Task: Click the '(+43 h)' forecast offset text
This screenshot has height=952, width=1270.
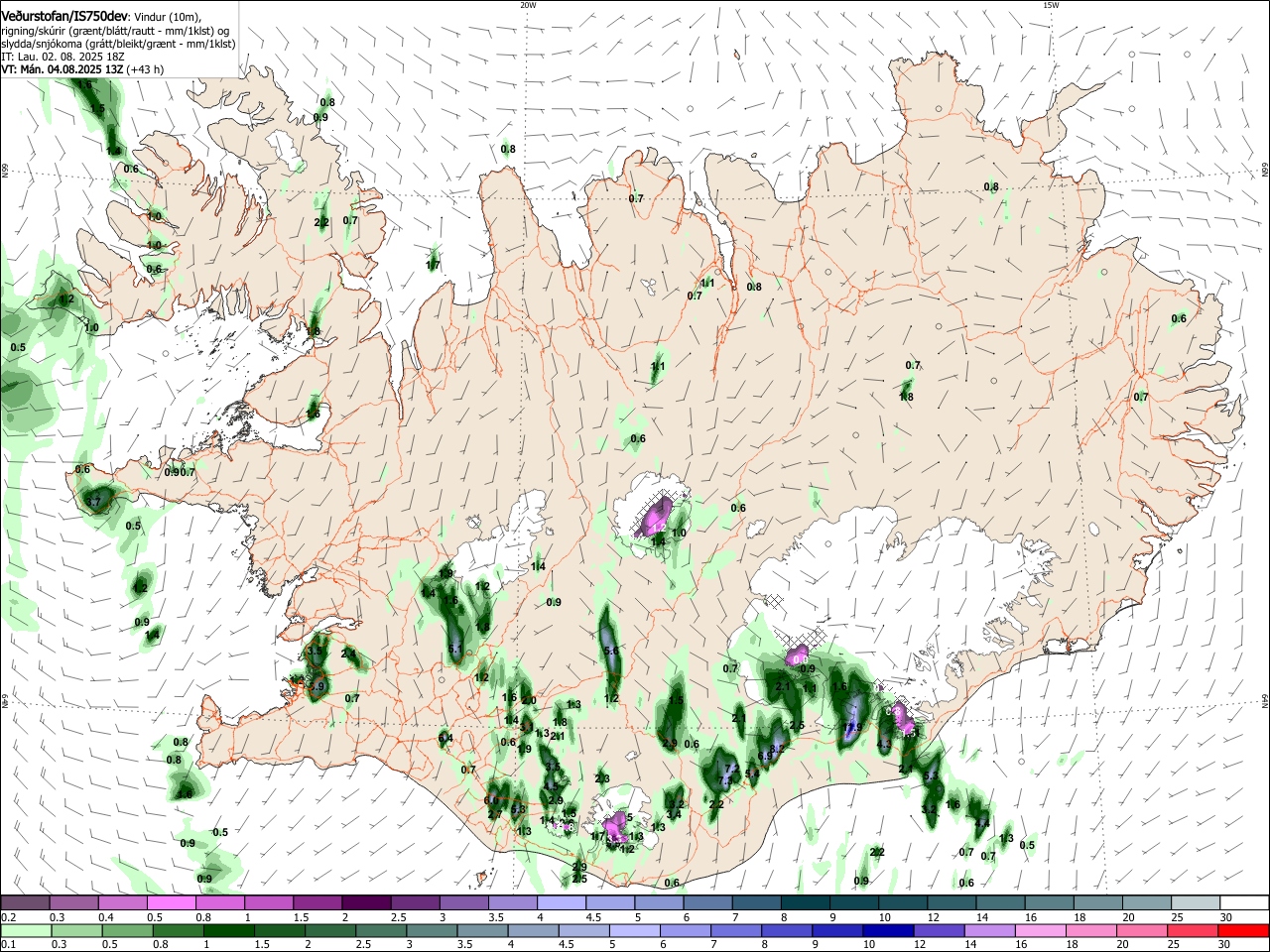Action: (145, 69)
